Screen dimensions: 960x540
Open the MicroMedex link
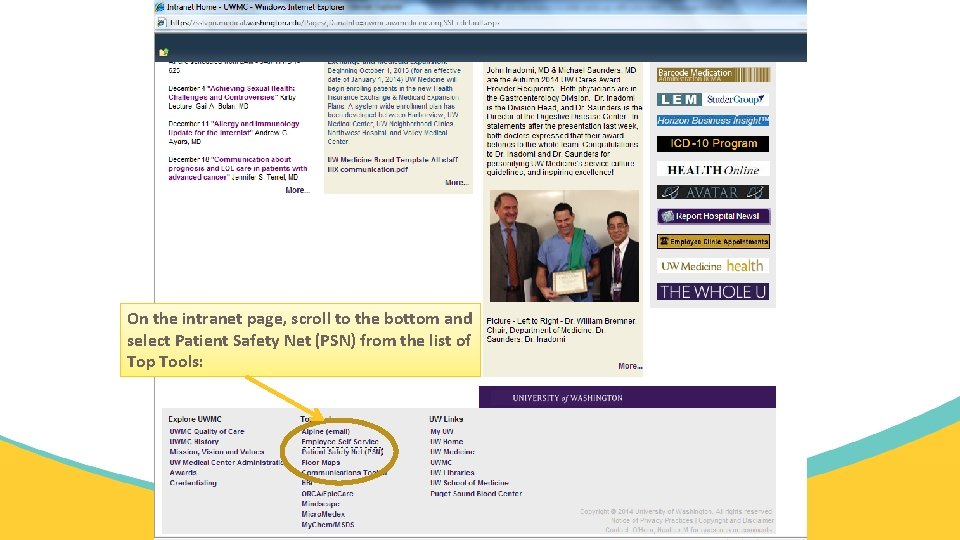(x=323, y=514)
